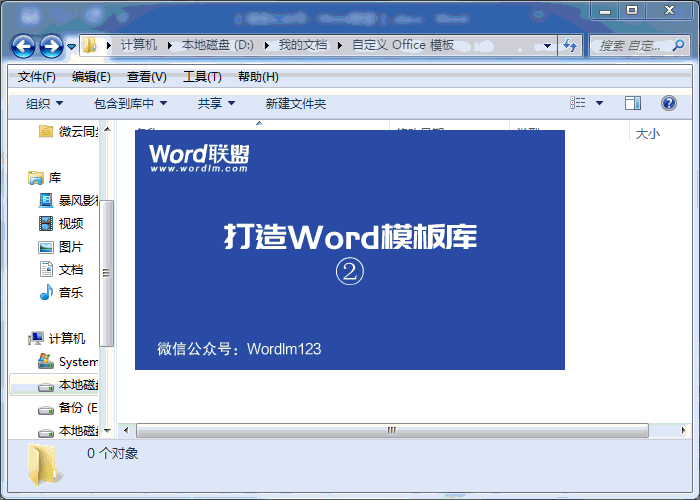Click the 计算机 monitor icon
This screenshot has width=700, height=500.
[36, 338]
